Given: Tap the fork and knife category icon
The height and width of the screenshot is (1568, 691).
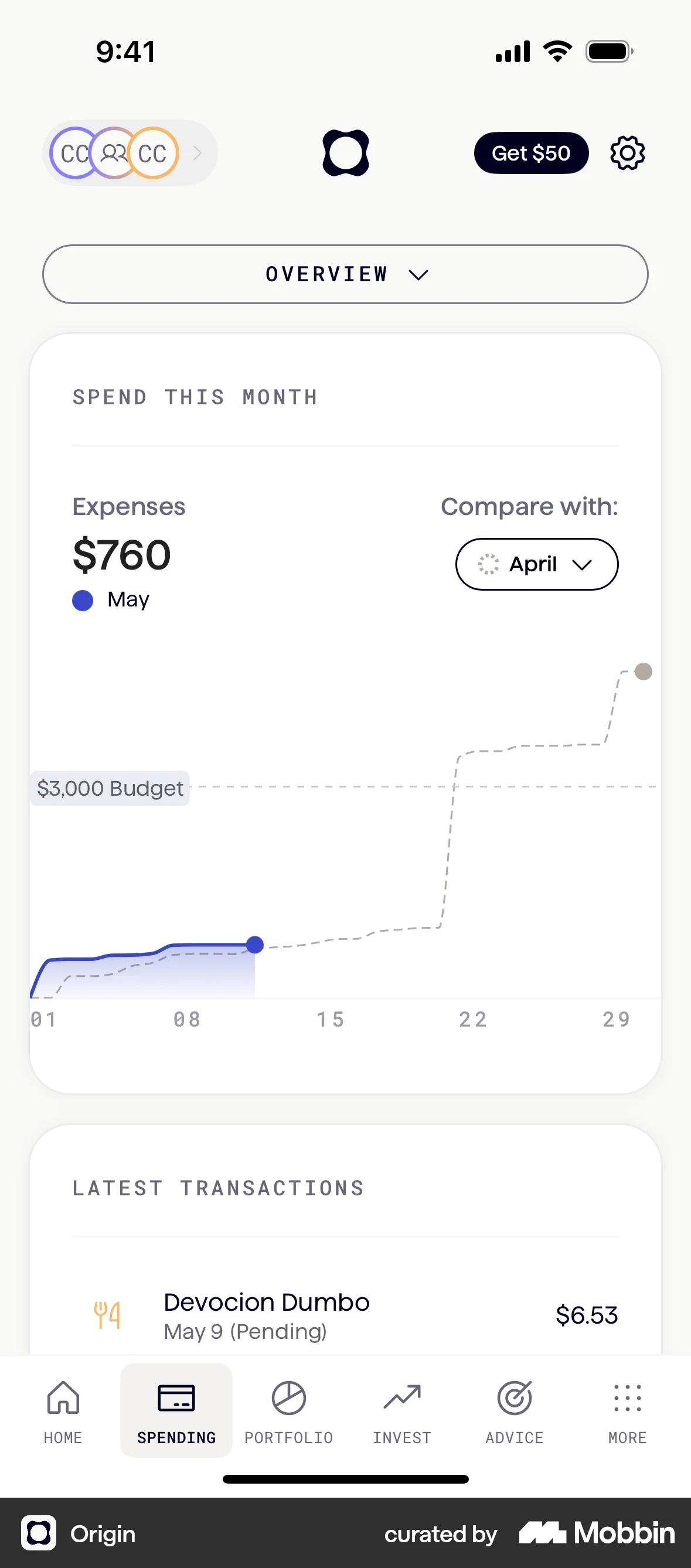Looking at the screenshot, I should pyautogui.click(x=107, y=1315).
